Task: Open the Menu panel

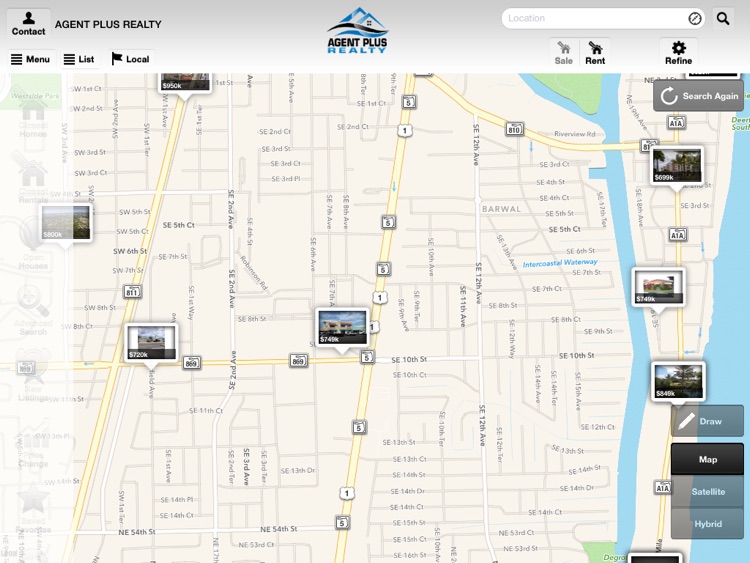Action: [x=31, y=59]
